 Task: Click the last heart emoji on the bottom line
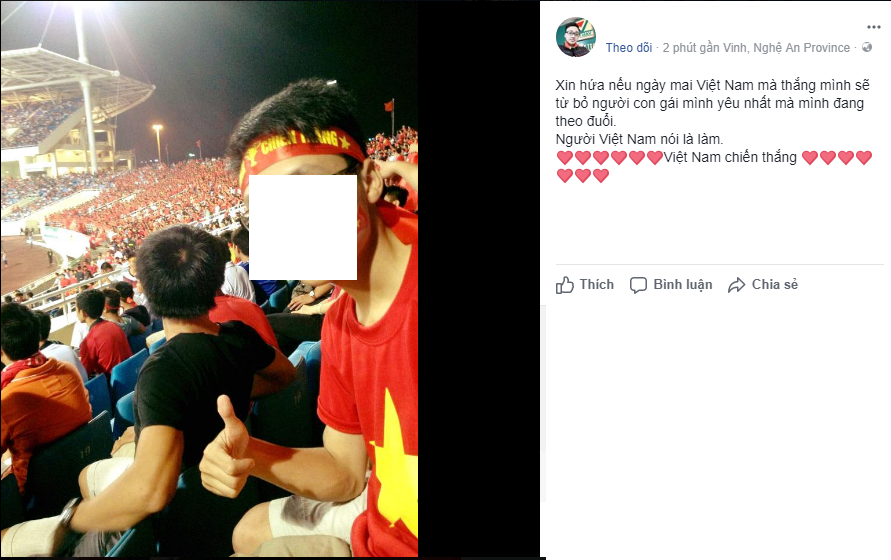601,176
